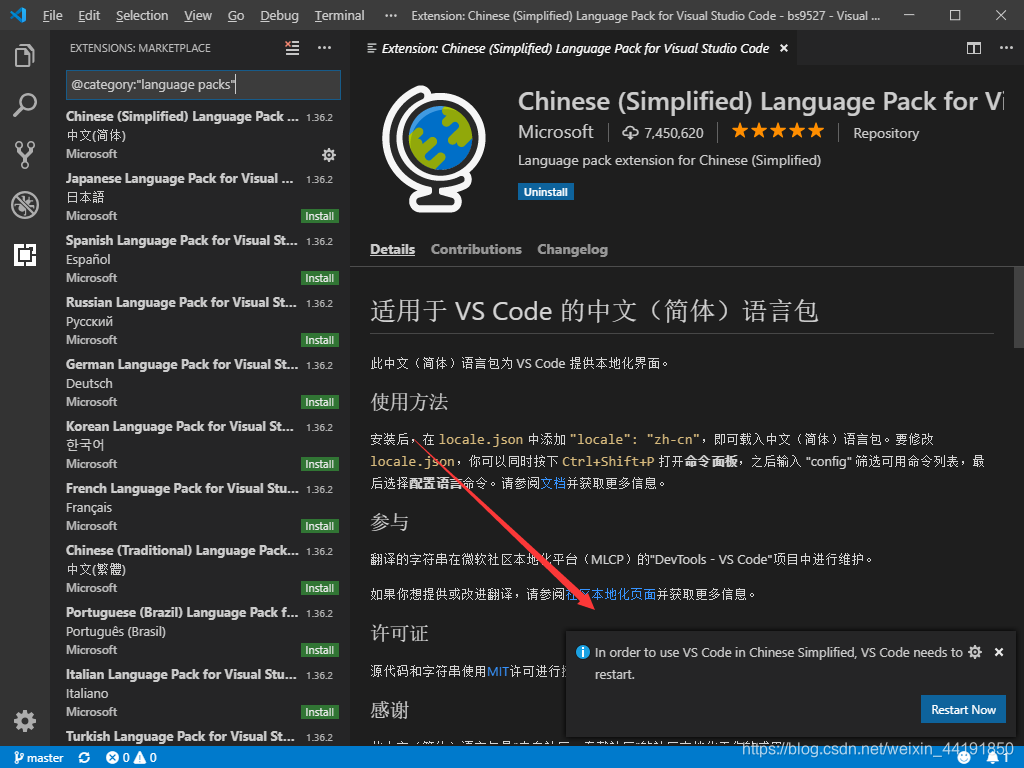The width and height of the screenshot is (1024, 768).
Task: Open the File menu
Action: (x=53, y=15)
